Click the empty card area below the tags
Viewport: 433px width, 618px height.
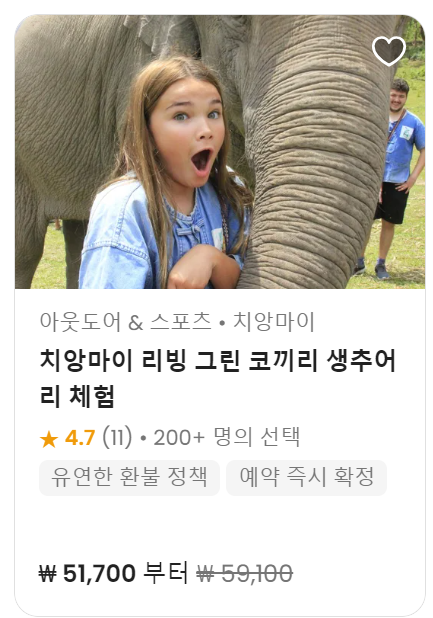coord(220,526)
